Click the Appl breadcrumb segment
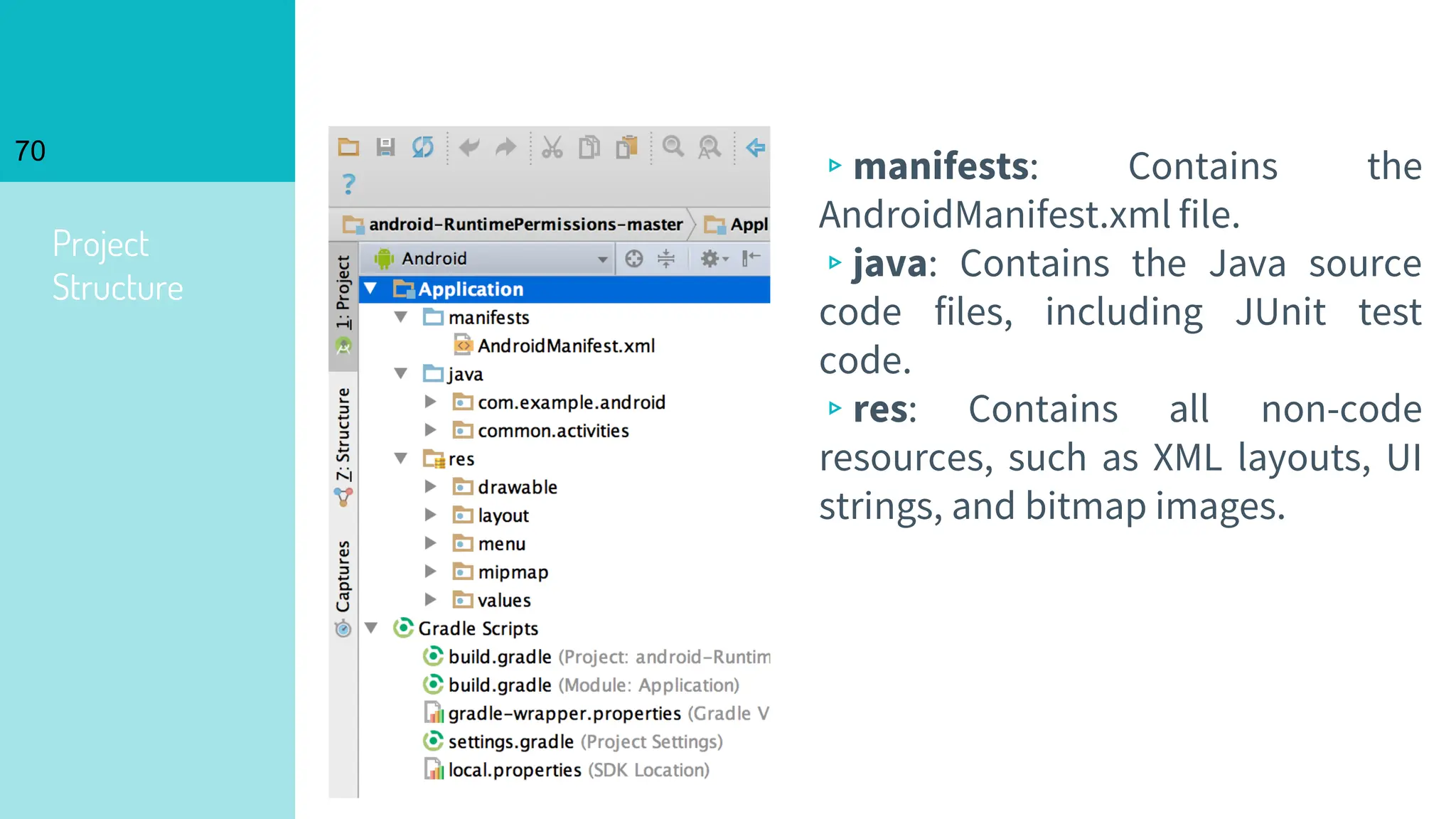The image size is (1456, 819). point(737,225)
